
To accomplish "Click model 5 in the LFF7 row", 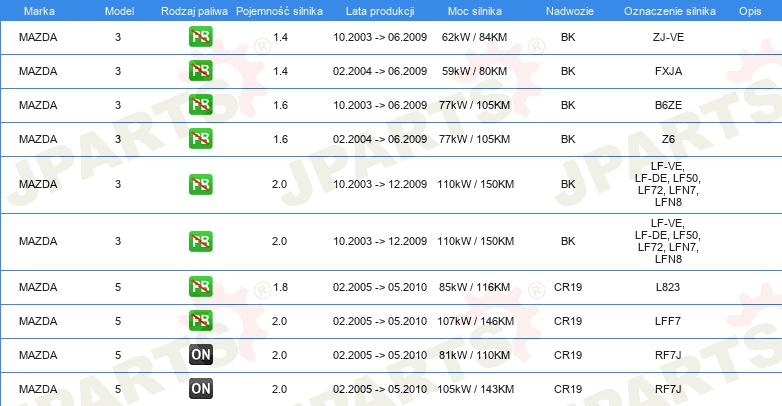I will [x=118, y=321].
